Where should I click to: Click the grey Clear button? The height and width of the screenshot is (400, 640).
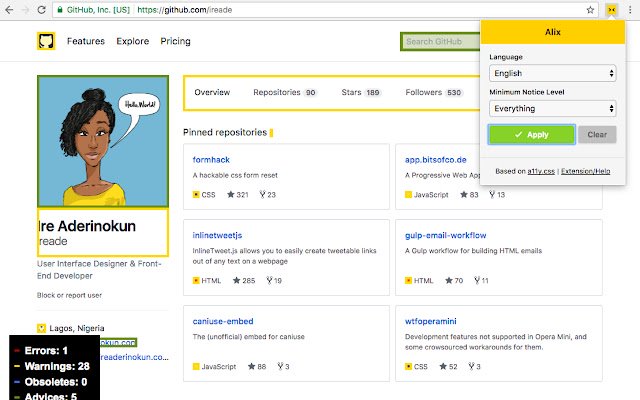597,134
